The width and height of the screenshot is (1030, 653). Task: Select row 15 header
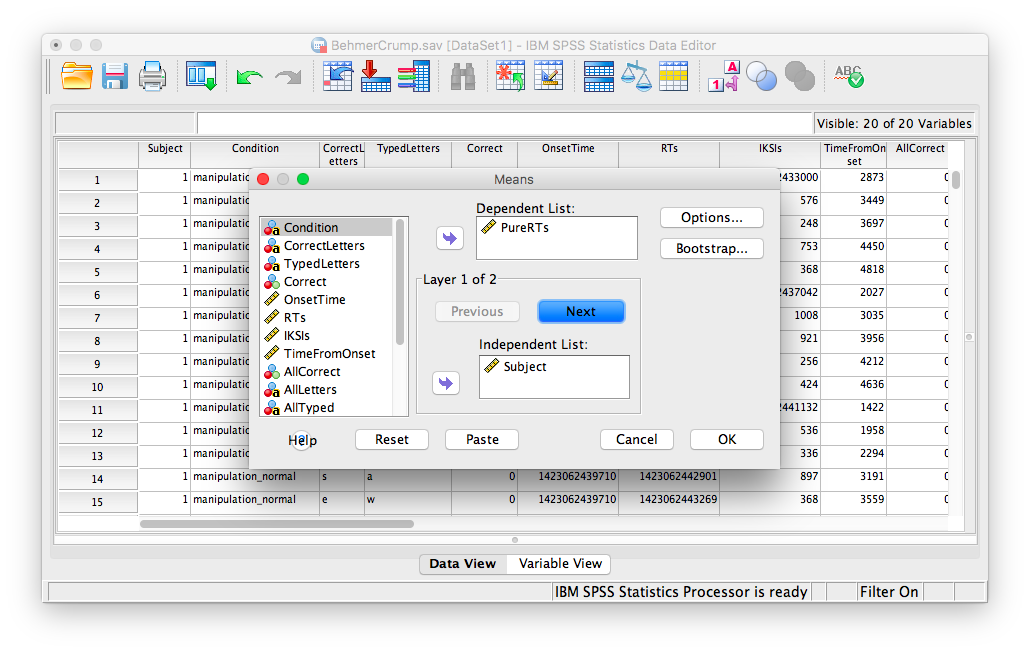pos(97,502)
